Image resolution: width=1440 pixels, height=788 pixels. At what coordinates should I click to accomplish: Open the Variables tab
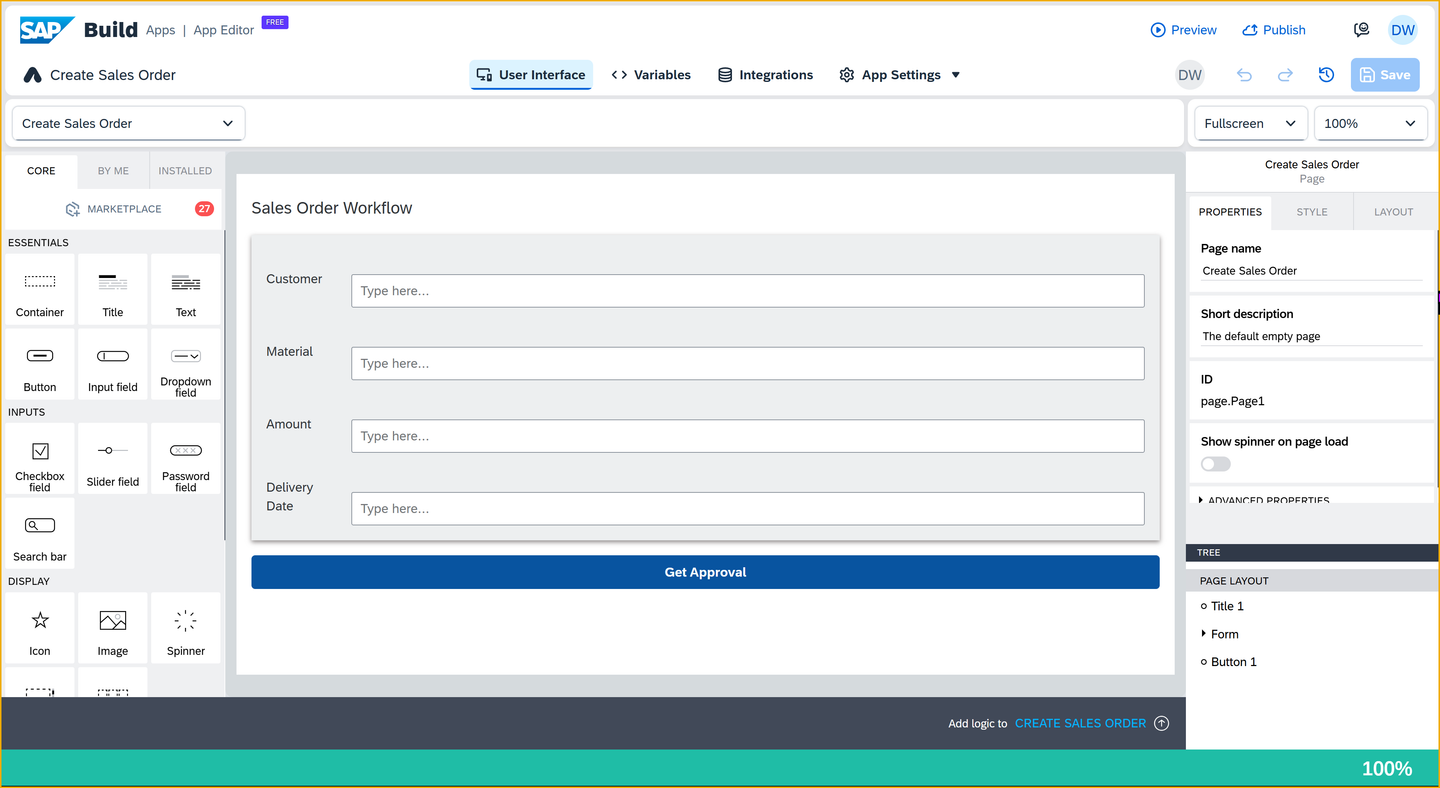[651, 75]
